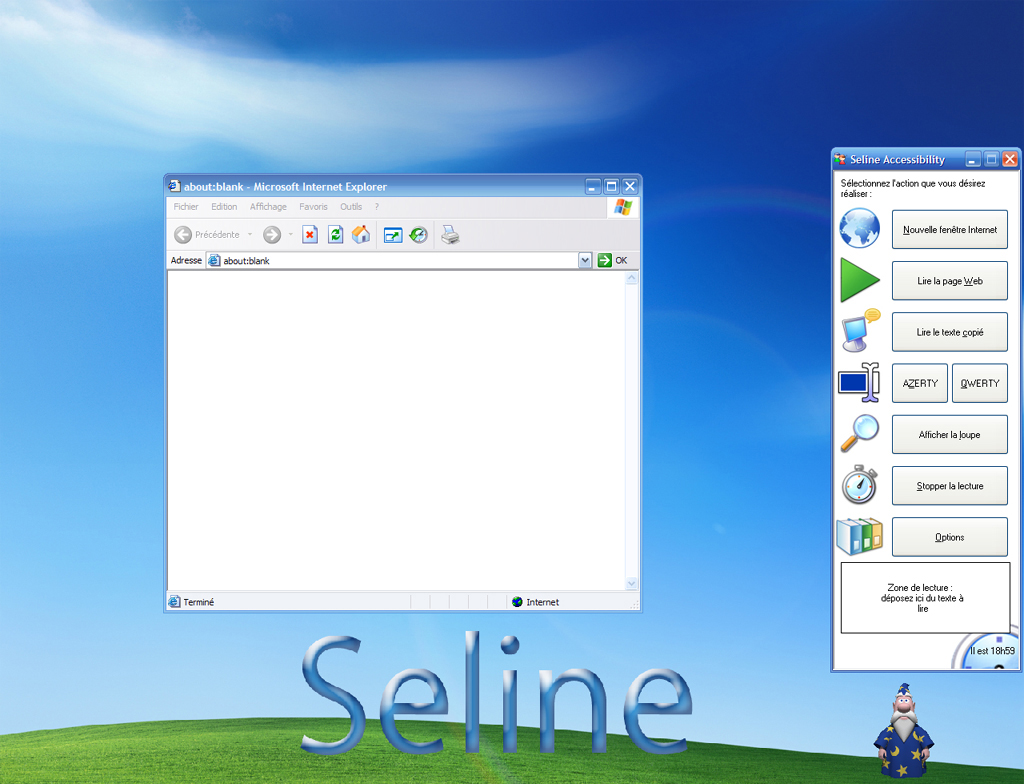Click the green play triangle icon
Image resolution: width=1024 pixels, height=784 pixels.
tap(858, 281)
